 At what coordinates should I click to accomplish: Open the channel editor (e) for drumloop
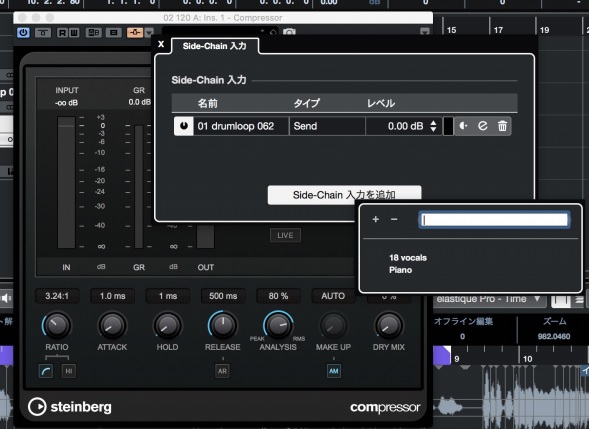483,126
